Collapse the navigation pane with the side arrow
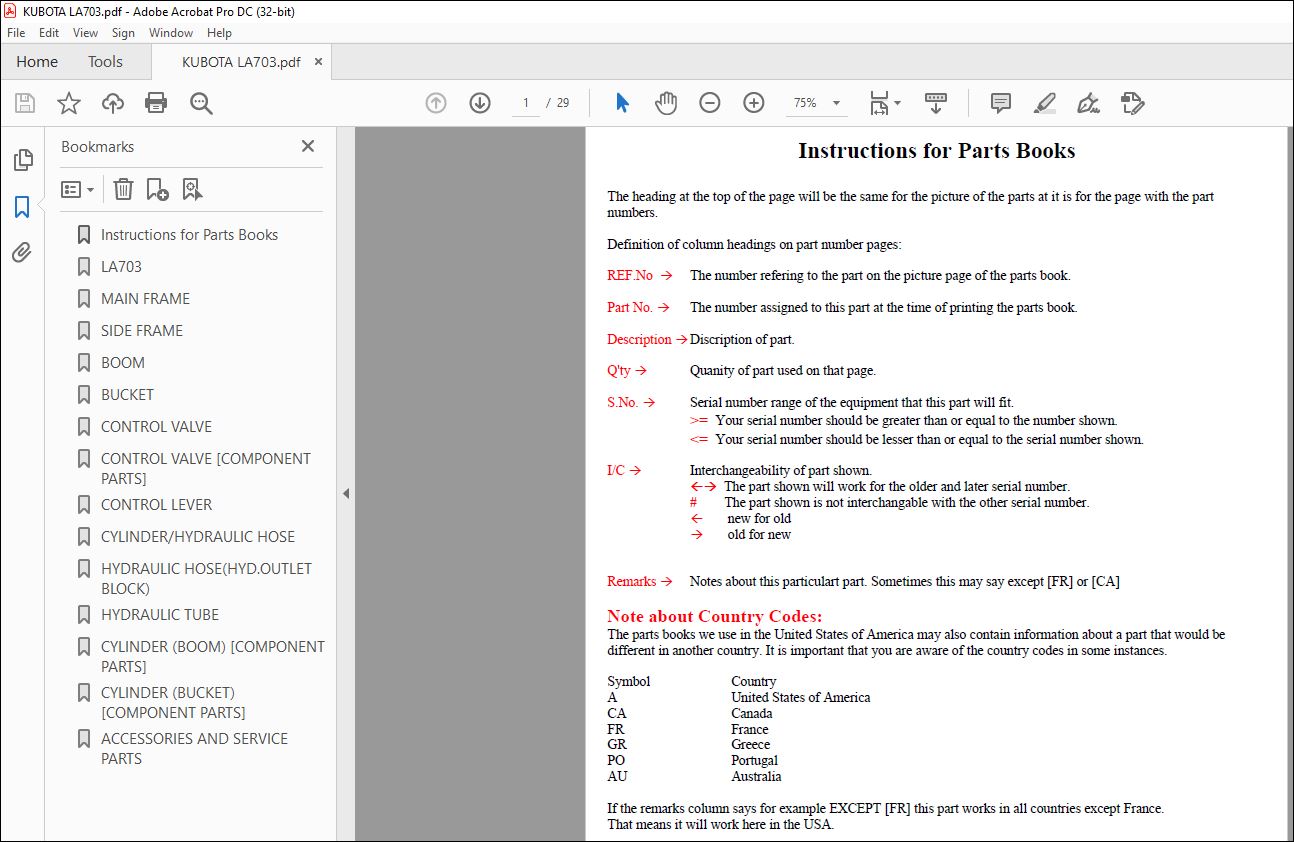This screenshot has height=842, width=1294. 346,493
